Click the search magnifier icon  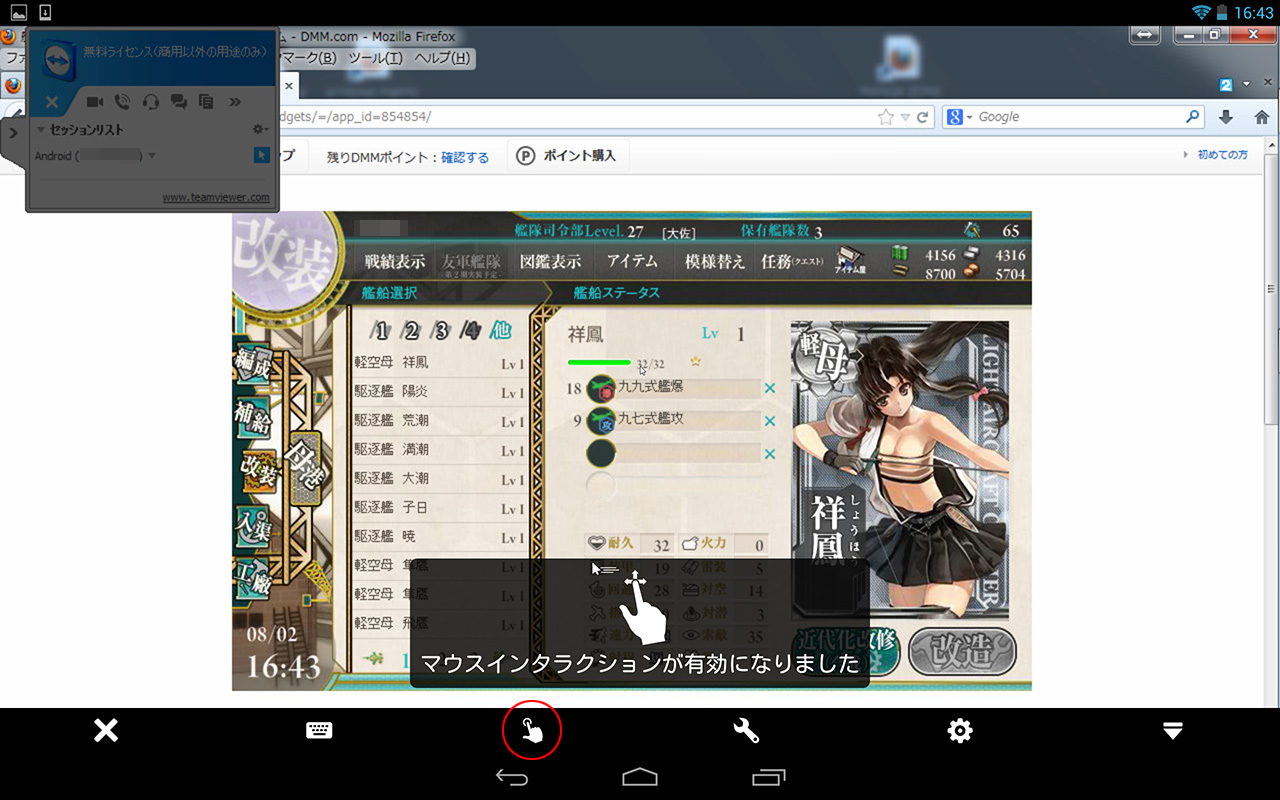[1193, 117]
